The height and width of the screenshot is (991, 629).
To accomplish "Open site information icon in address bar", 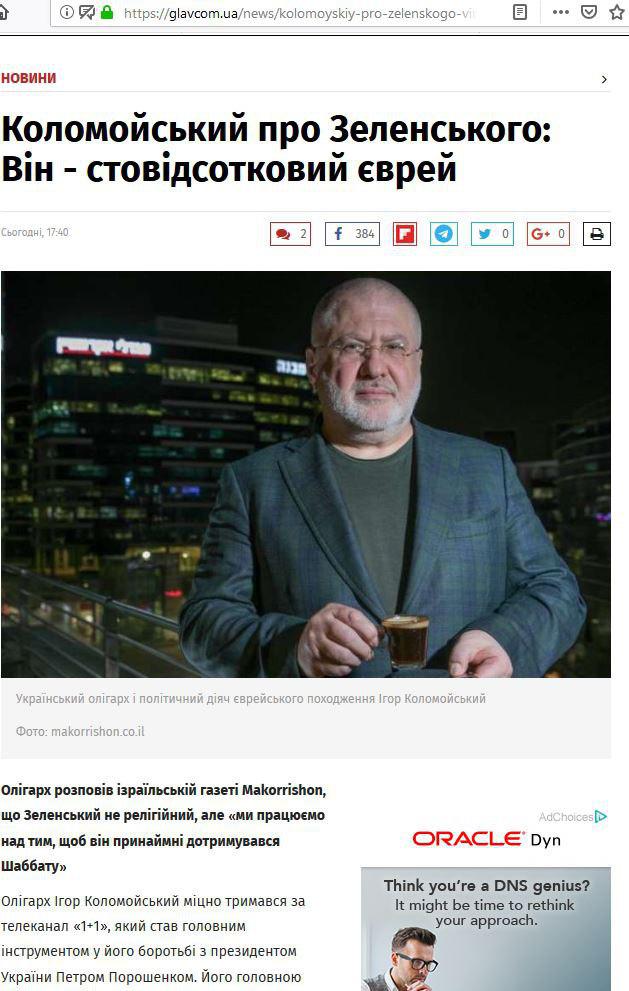I will (66, 12).
